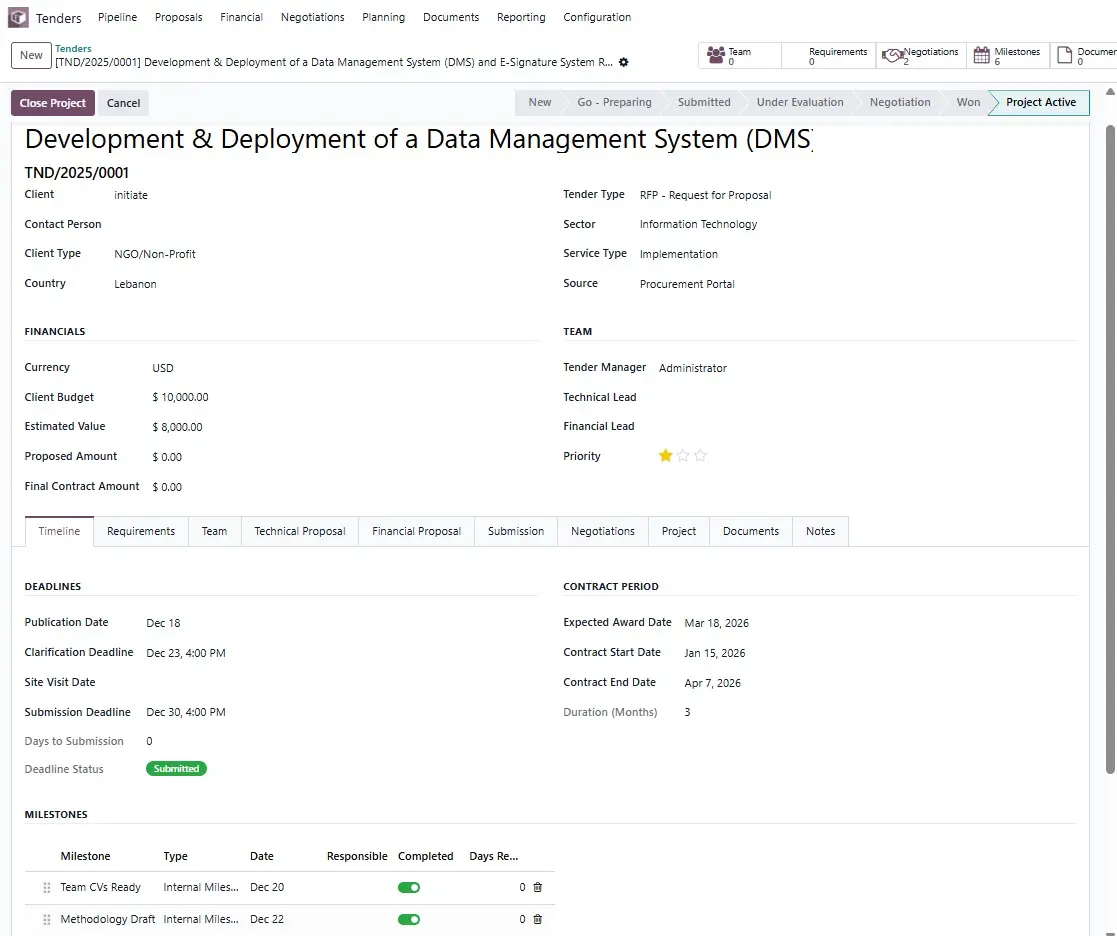Viewport: 1117px width, 936px height.
Task: Toggle completed for Team CVs Ready
Action: coord(409,887)
